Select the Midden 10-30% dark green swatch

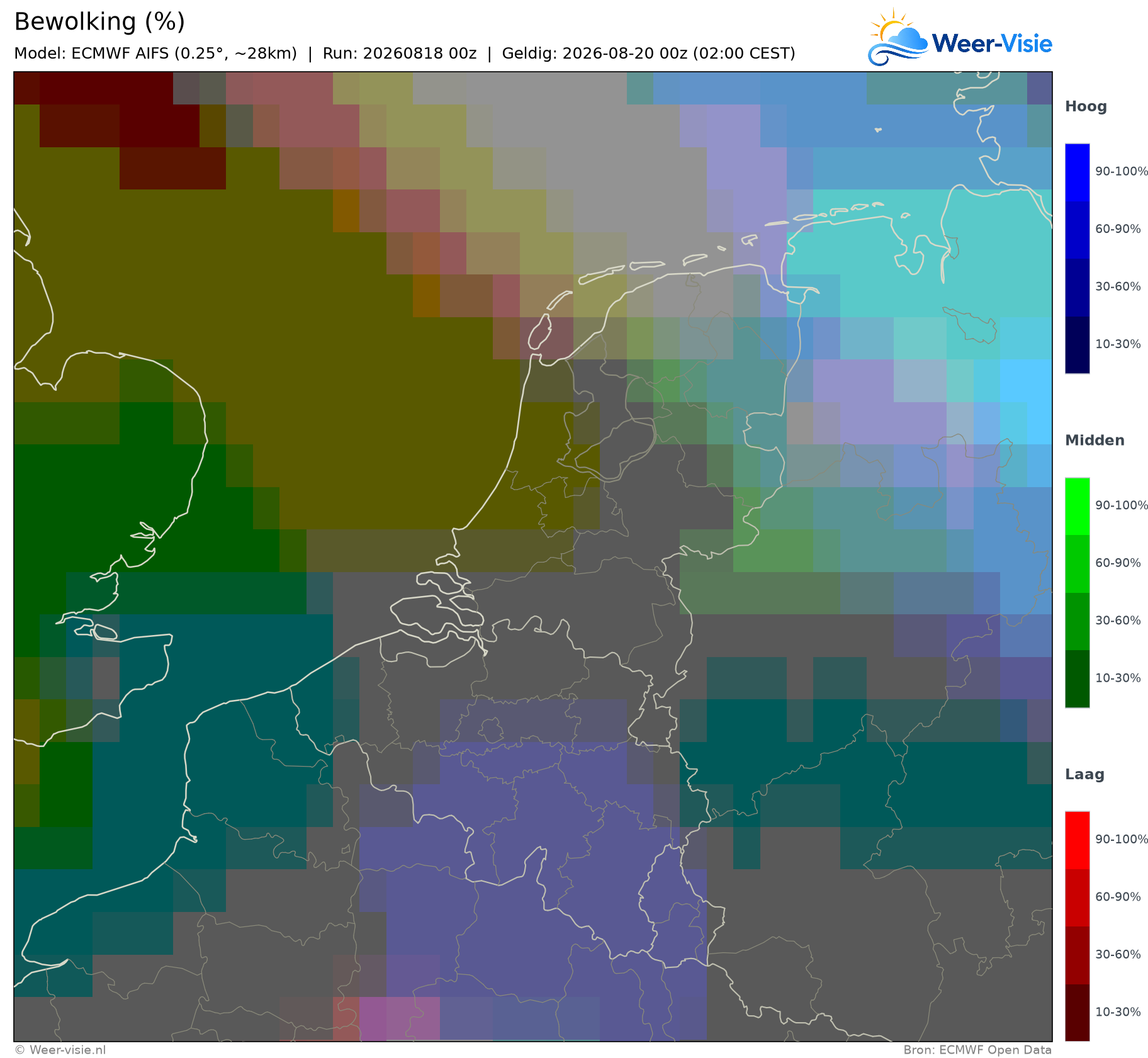coord(1077,678)
